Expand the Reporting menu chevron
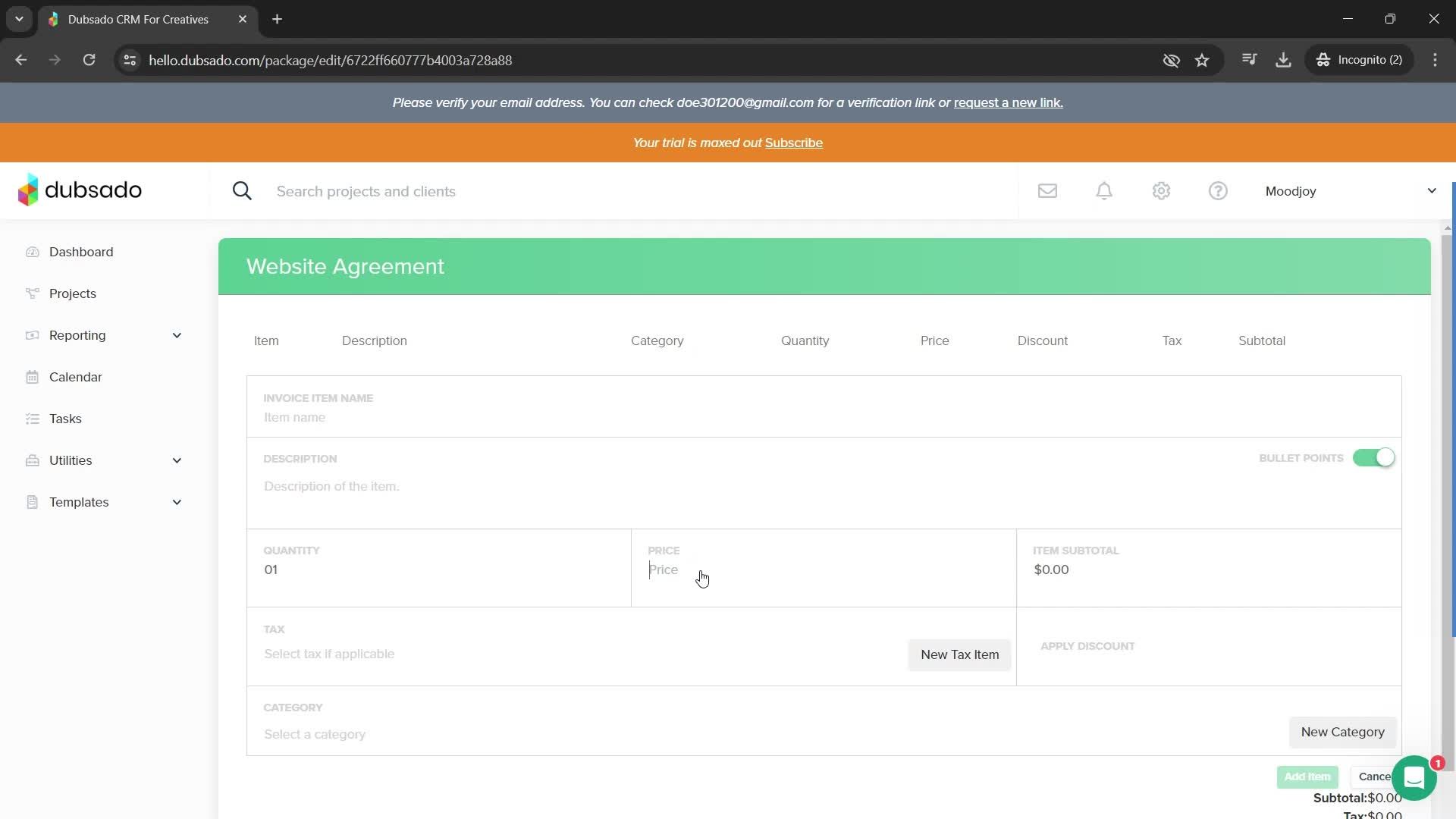 point(177,335)
